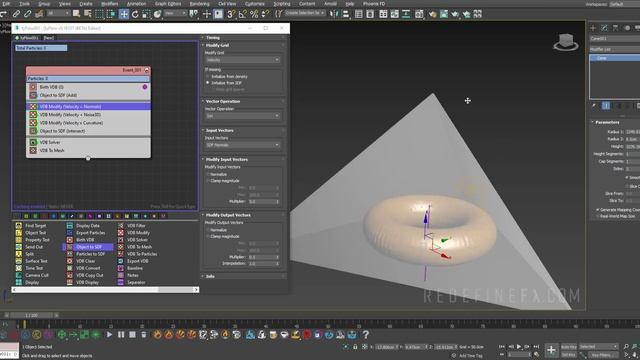Open the Rendering menu
The height and width of the screenshot is (360, 640).
click(x=199, y=4)
